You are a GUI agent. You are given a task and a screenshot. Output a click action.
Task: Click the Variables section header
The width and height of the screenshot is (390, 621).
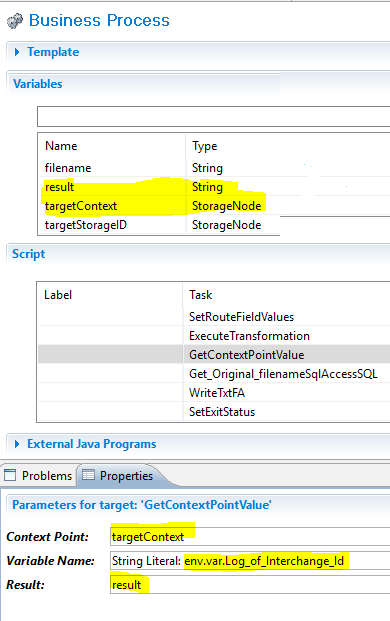point(38,84)
